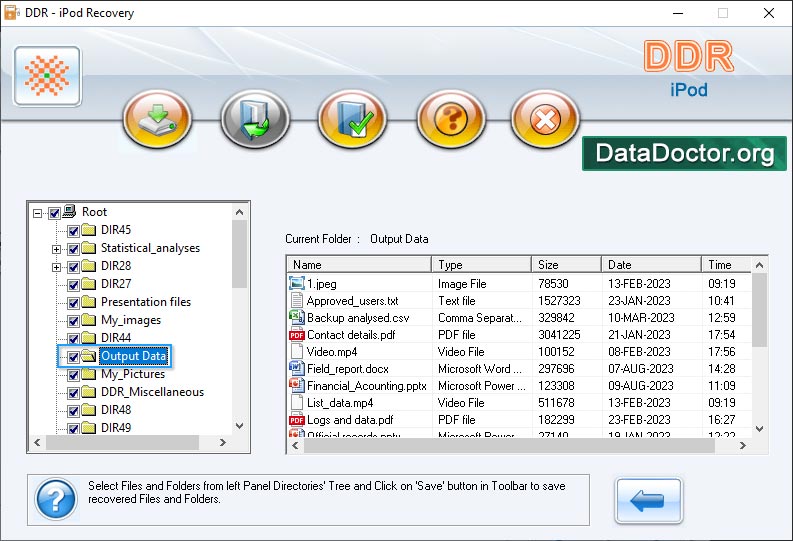Click the tree panel right arrow
Viewport: 793px width, 541px height.
click(223, 442)
